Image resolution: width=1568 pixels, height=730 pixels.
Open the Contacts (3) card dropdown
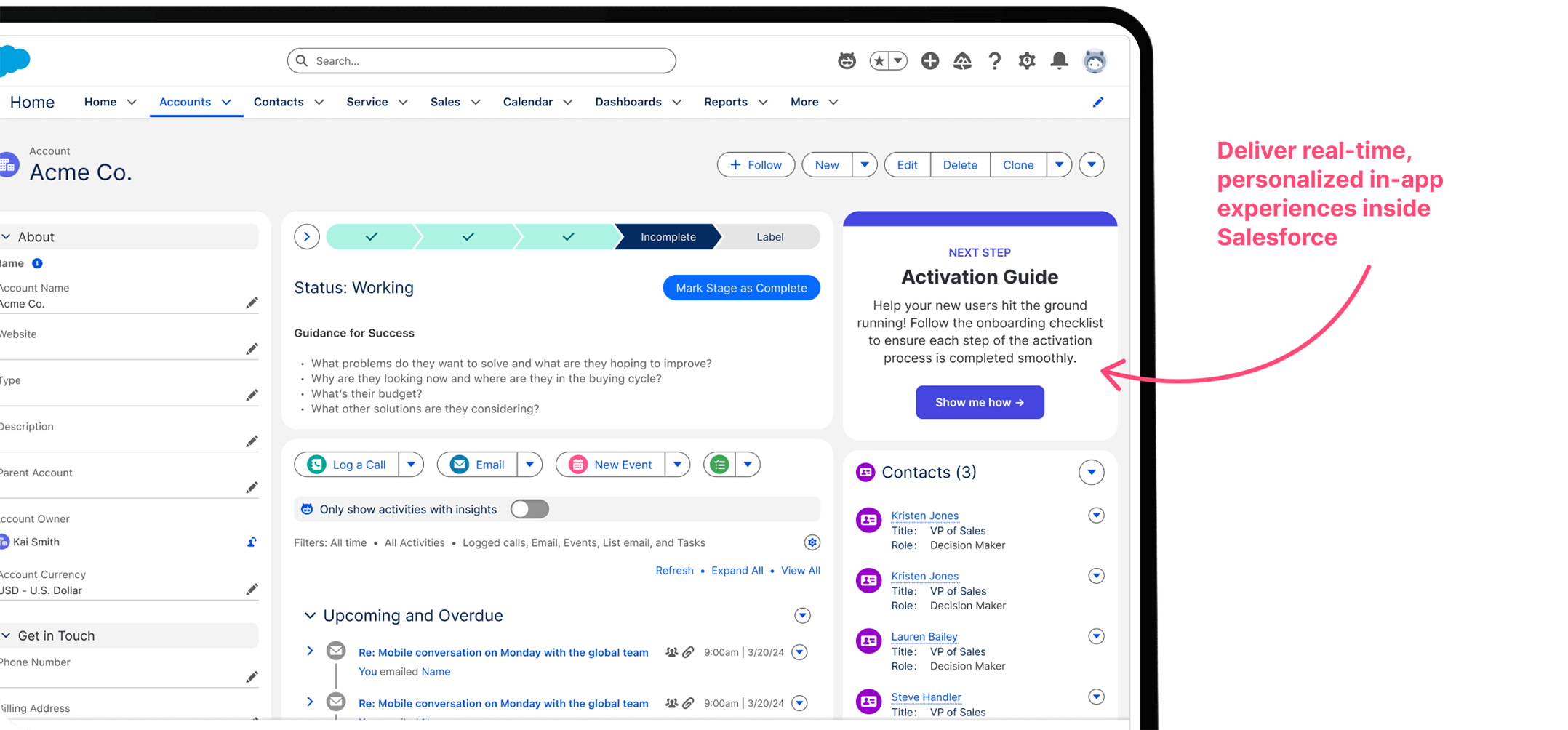1091,473
